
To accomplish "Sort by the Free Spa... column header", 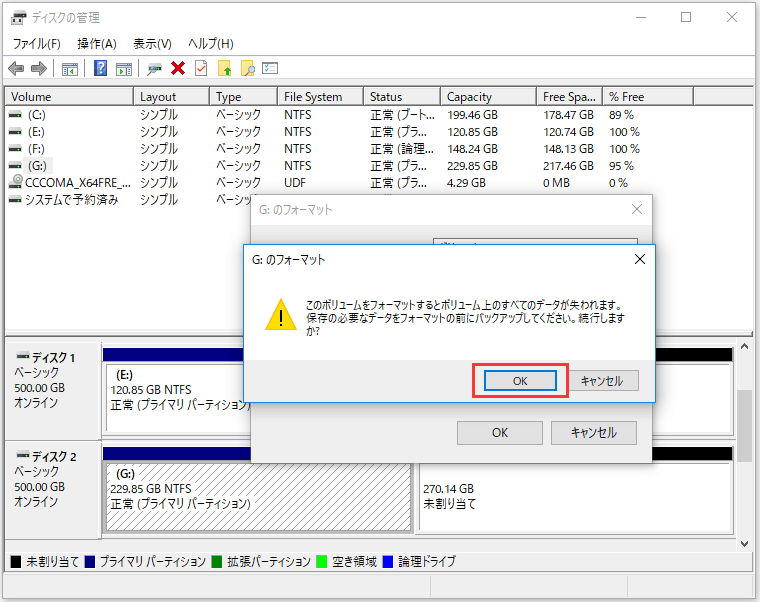I will [570, 96].
